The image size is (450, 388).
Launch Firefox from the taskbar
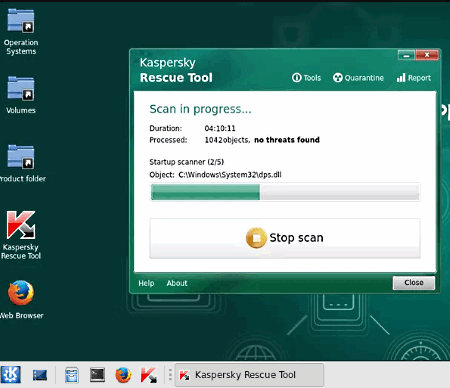123,375
